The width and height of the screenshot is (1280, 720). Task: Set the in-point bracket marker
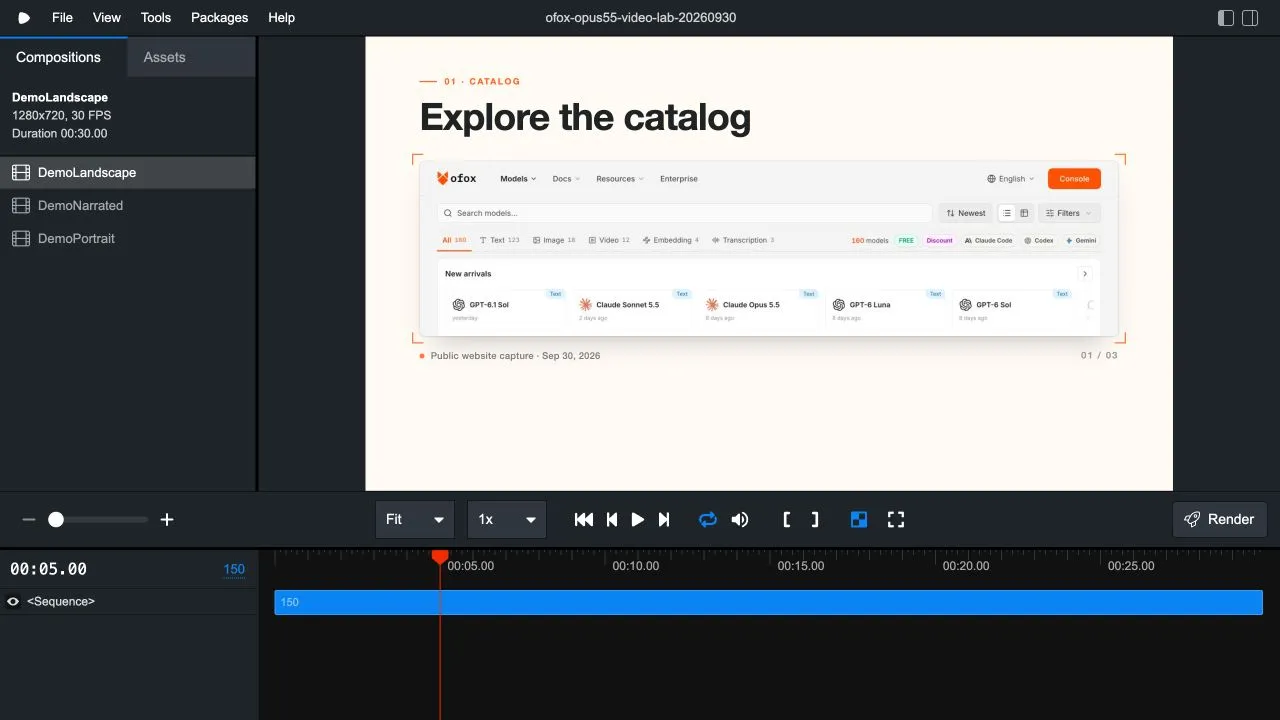coord(787,519)
